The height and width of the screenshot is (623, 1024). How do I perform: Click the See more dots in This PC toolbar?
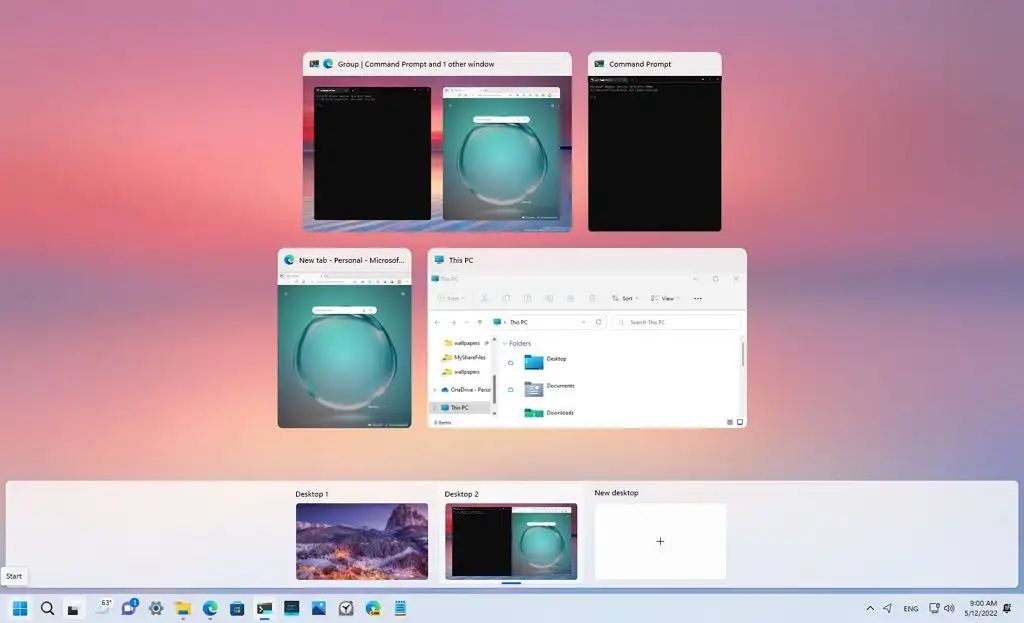(x=698, y=298)
